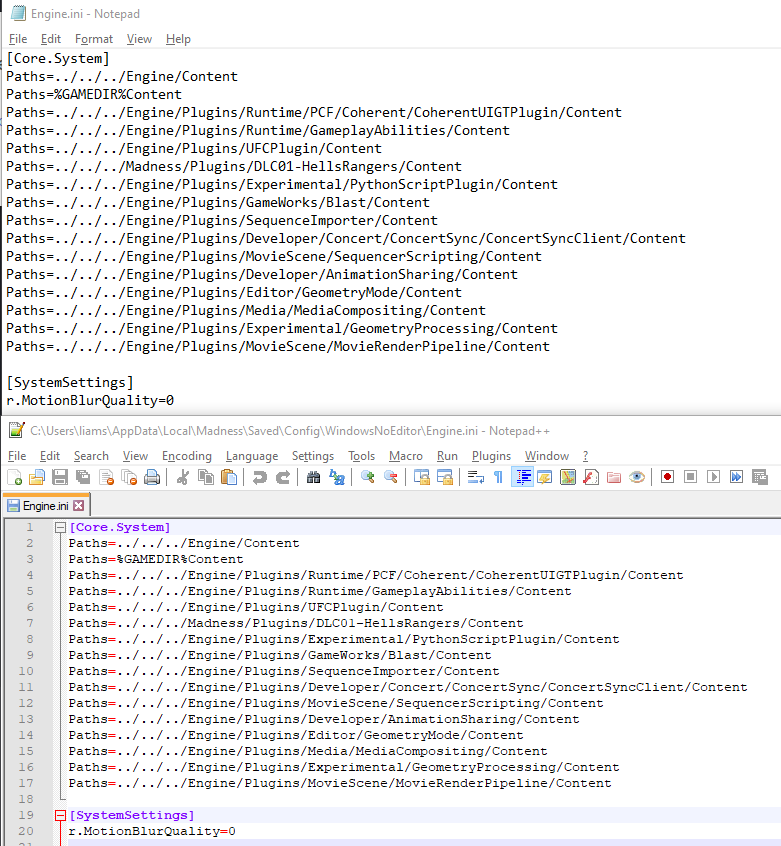
Task: Toggle synchronize horizontal scrolling icon
Action: [445, 477]
